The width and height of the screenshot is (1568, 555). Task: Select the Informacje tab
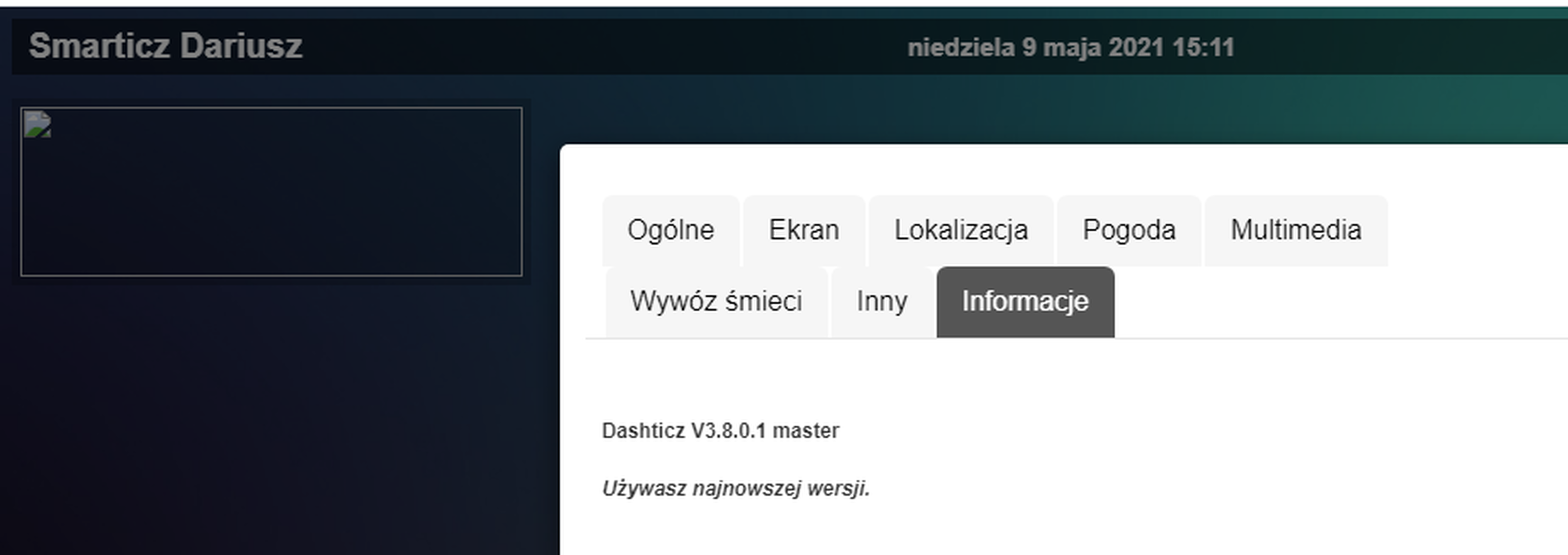[x=1025, y=302]
